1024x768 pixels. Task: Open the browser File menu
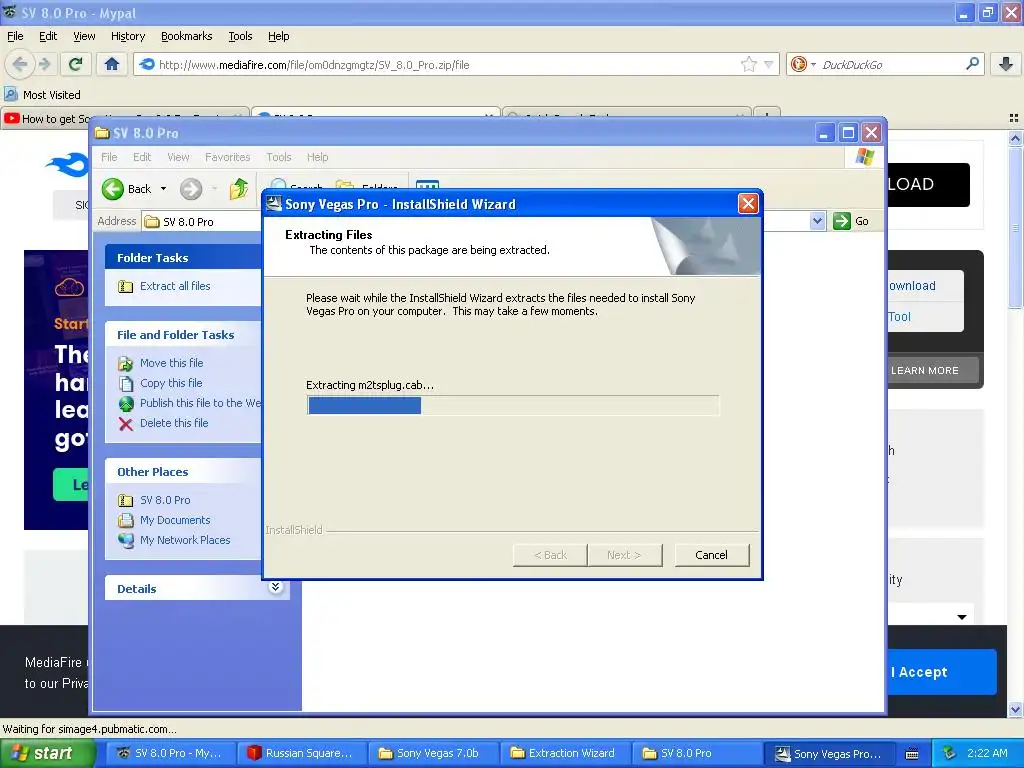[x=15, y=36]
